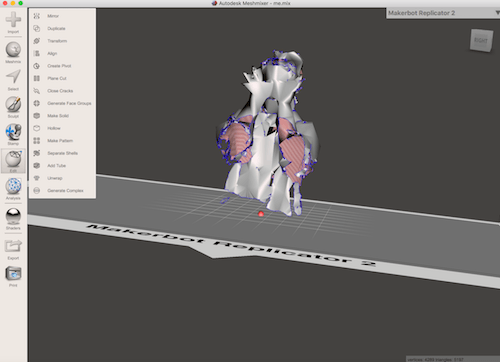Viewport: 500px width, 362px height.
Task: Toggle the Edit tool menu
Action: (13, 161)
